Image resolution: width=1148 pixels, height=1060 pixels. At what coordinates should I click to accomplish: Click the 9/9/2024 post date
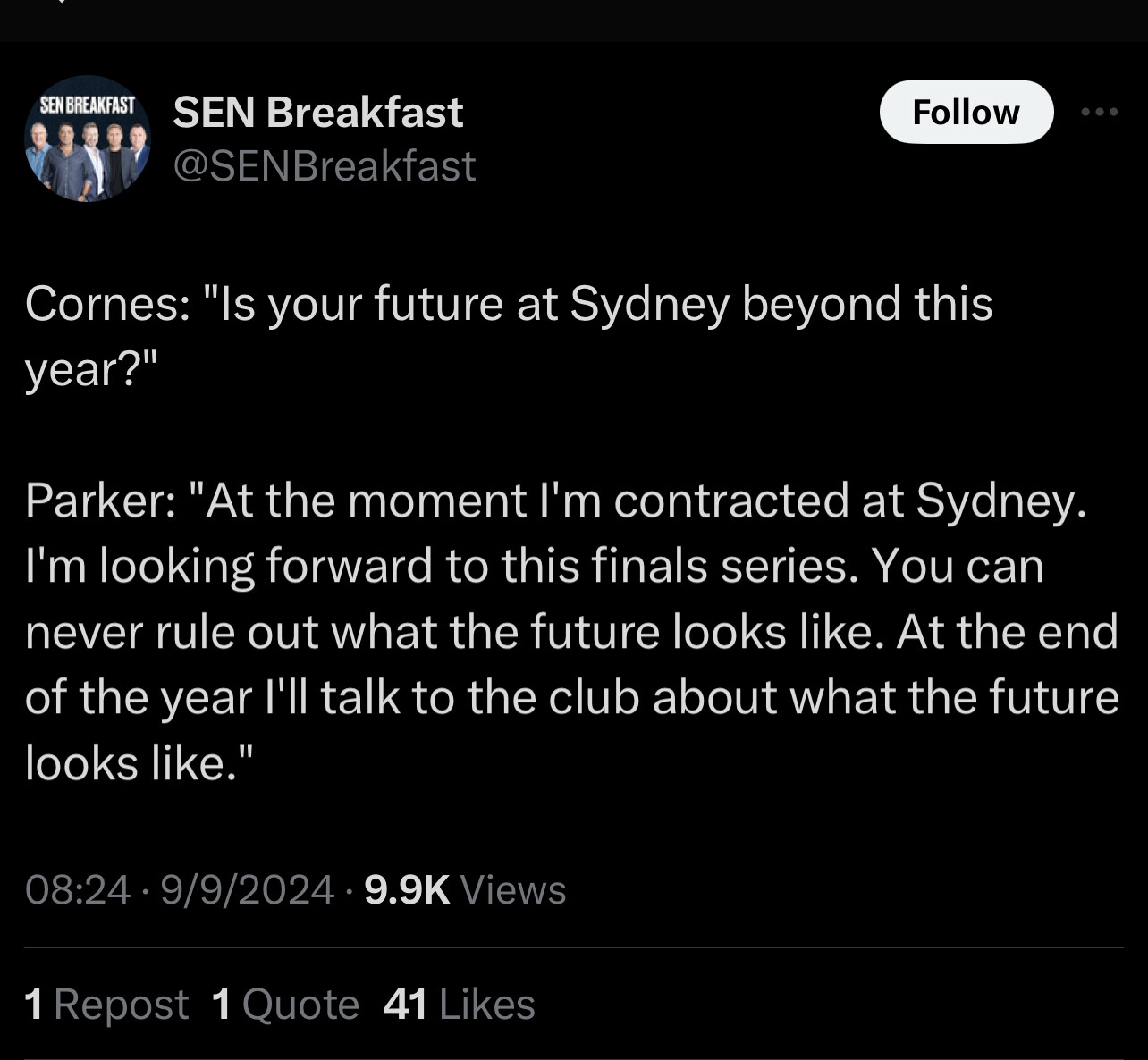[248, 889]
